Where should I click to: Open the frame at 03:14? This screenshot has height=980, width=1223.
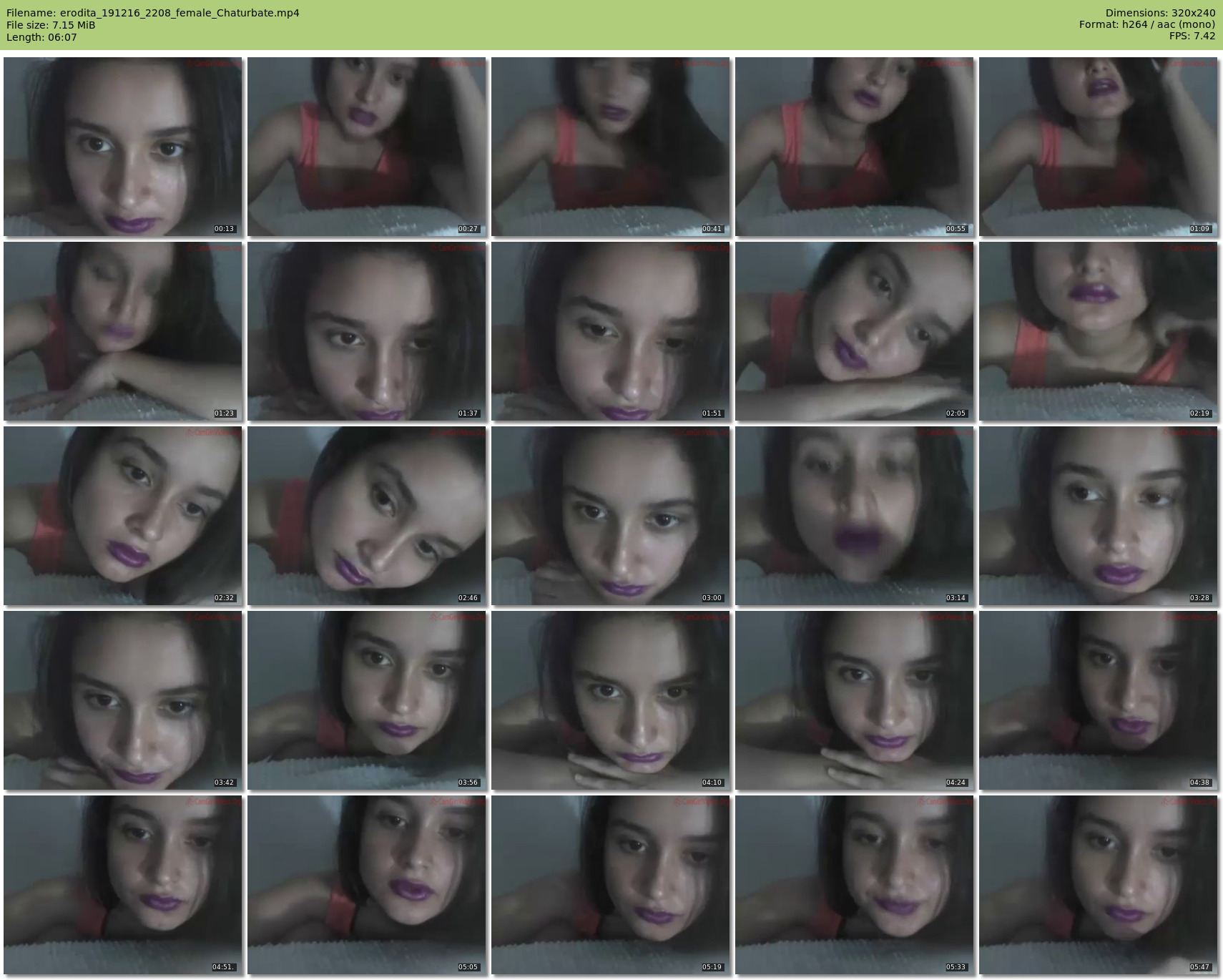point(854,516)
